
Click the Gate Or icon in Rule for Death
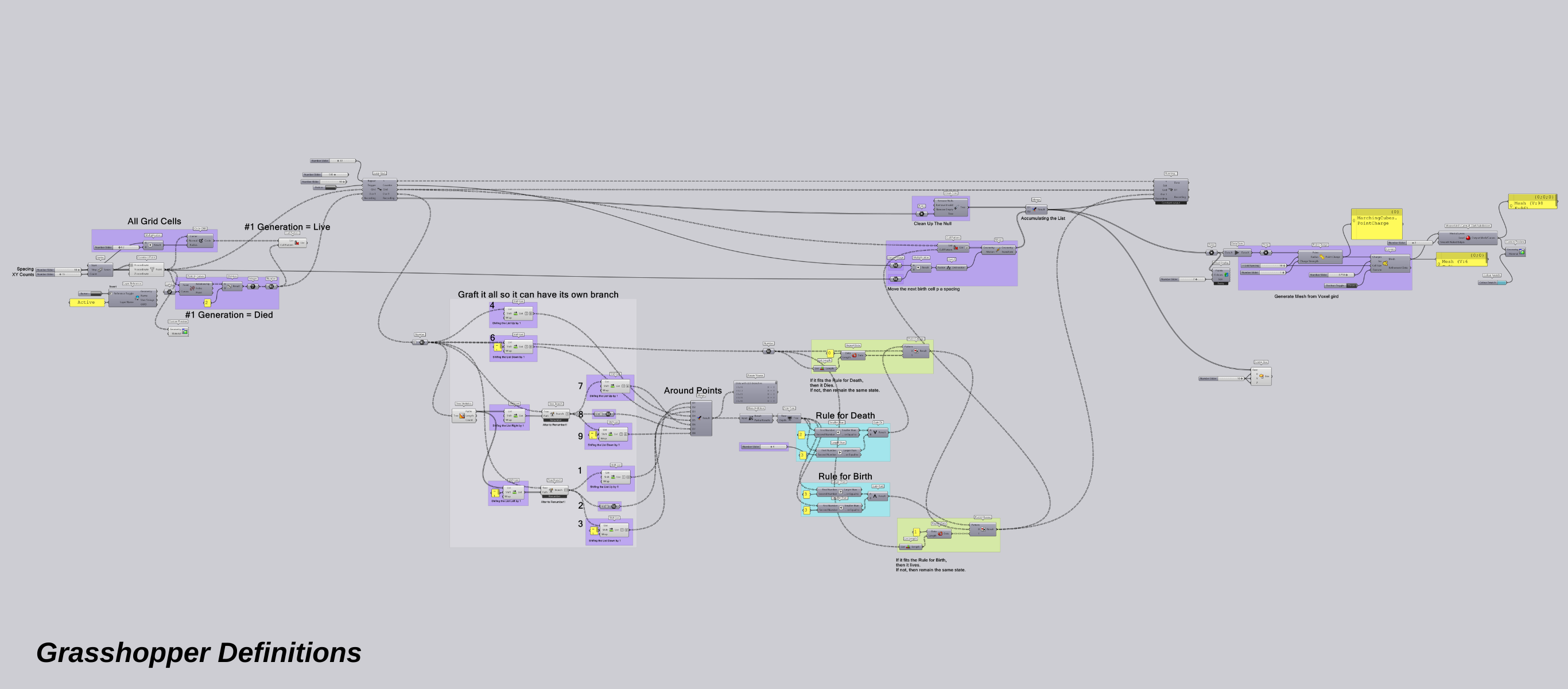tap(875, 432)
